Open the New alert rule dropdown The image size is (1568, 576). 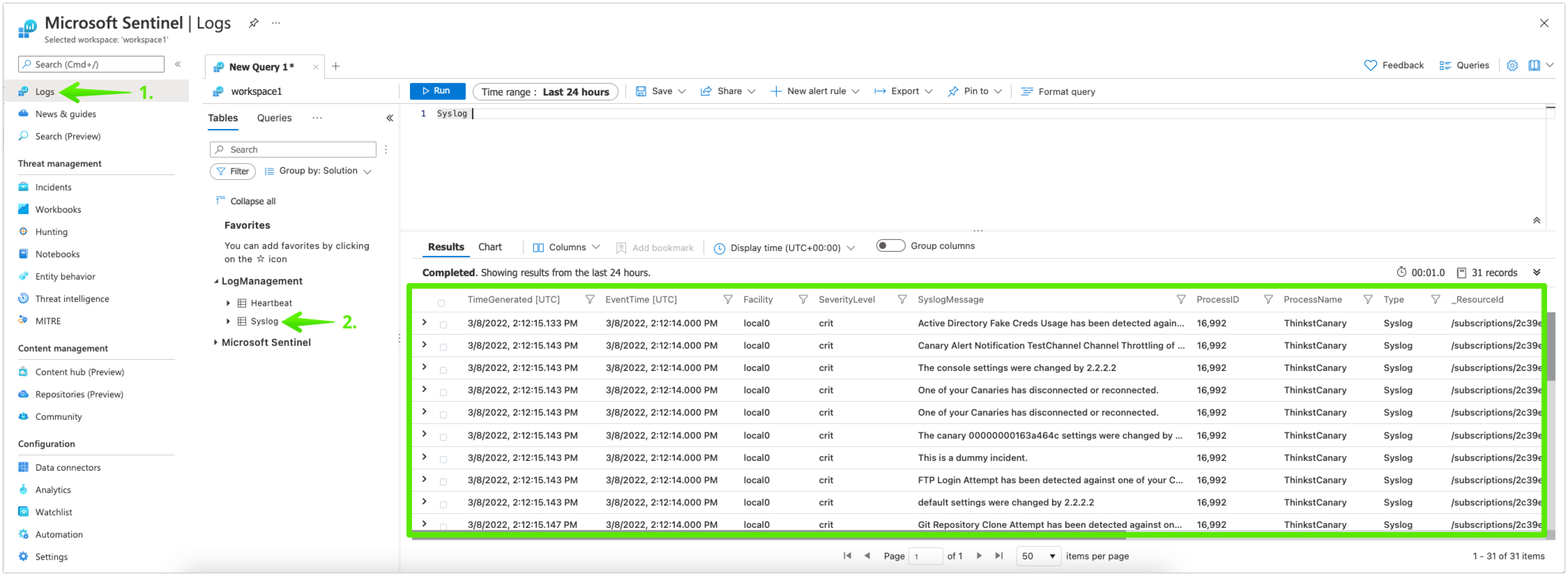pyautogui.click(x=814, y=91)
